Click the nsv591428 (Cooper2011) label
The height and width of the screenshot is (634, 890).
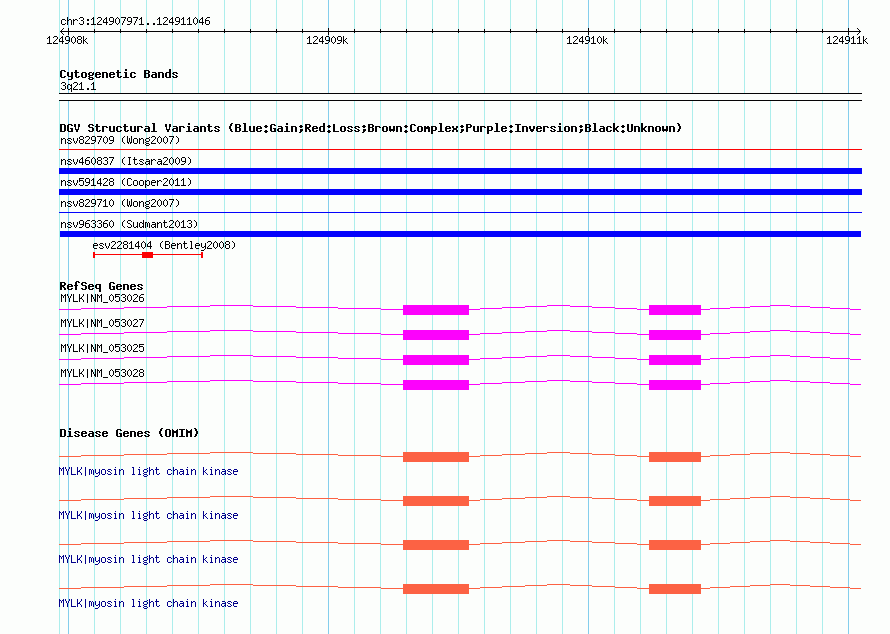[126, 182]
